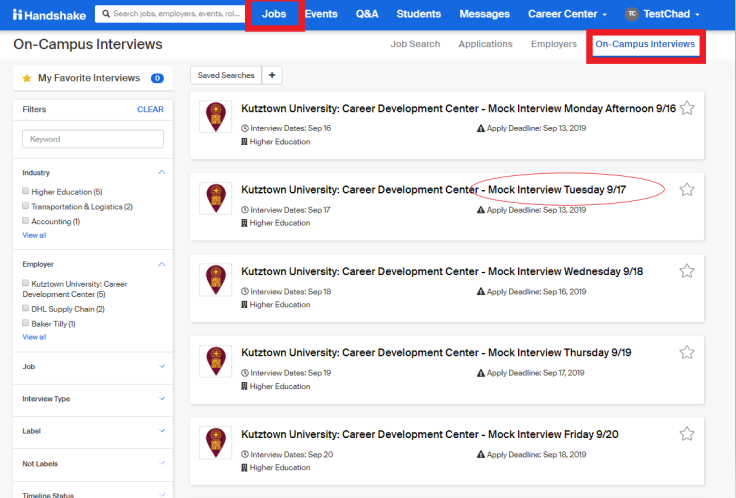
Task: Switch to the Applications tab
Action: coord(484,44)
